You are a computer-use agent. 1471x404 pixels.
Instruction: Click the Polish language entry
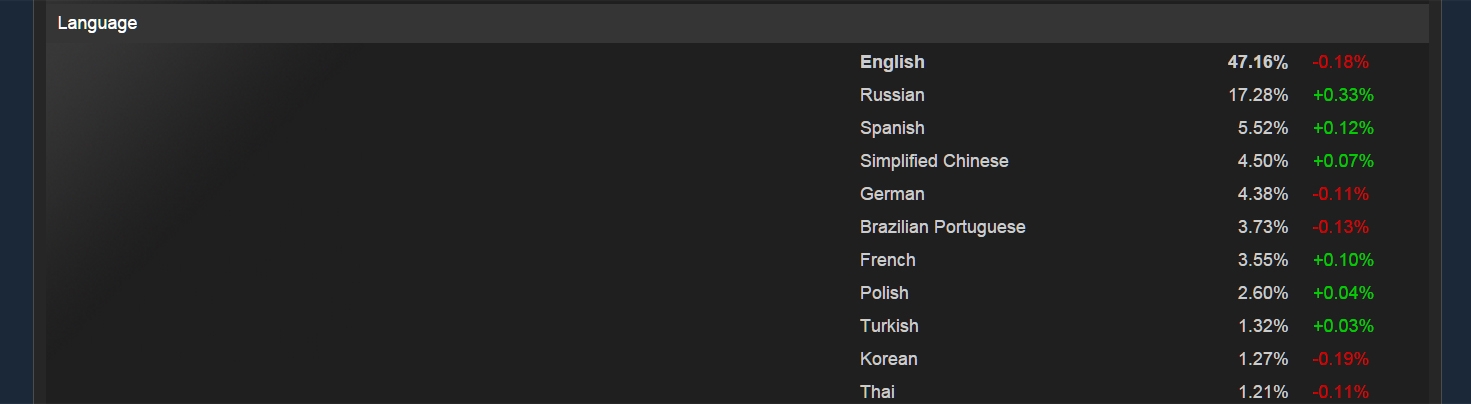click(884, 293)
